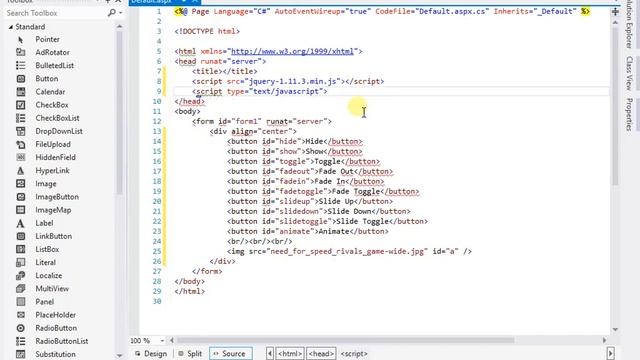
Task: Switch to the Design view tab
Action: 151,353
